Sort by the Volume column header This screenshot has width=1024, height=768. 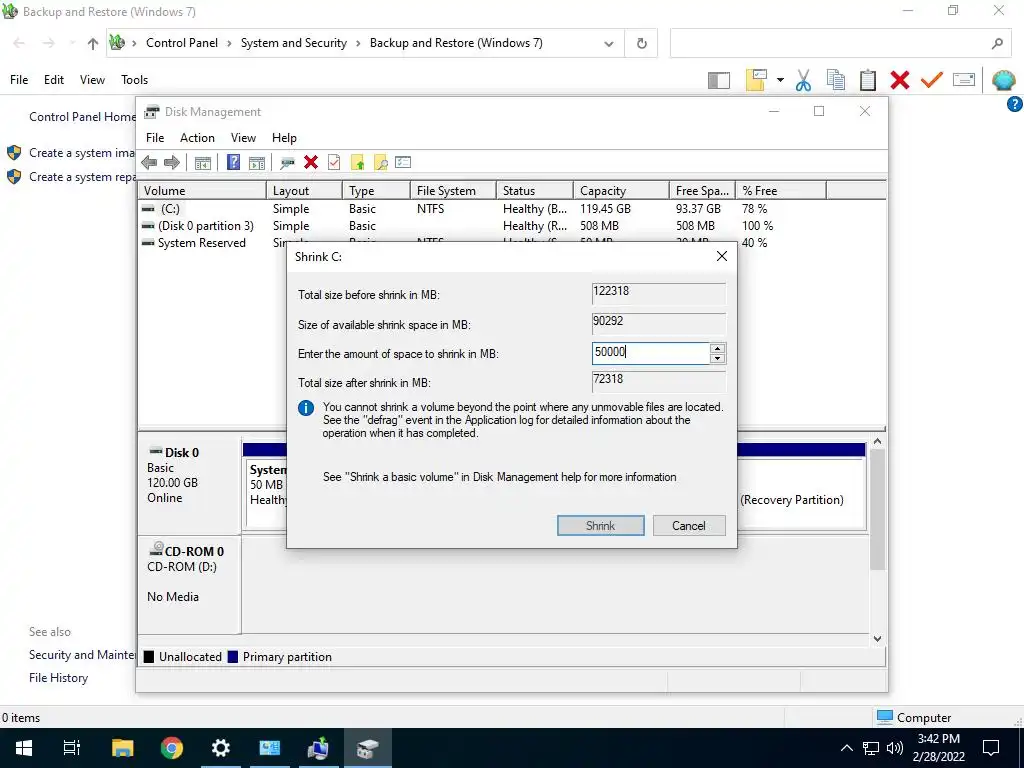tap(202, 191)
